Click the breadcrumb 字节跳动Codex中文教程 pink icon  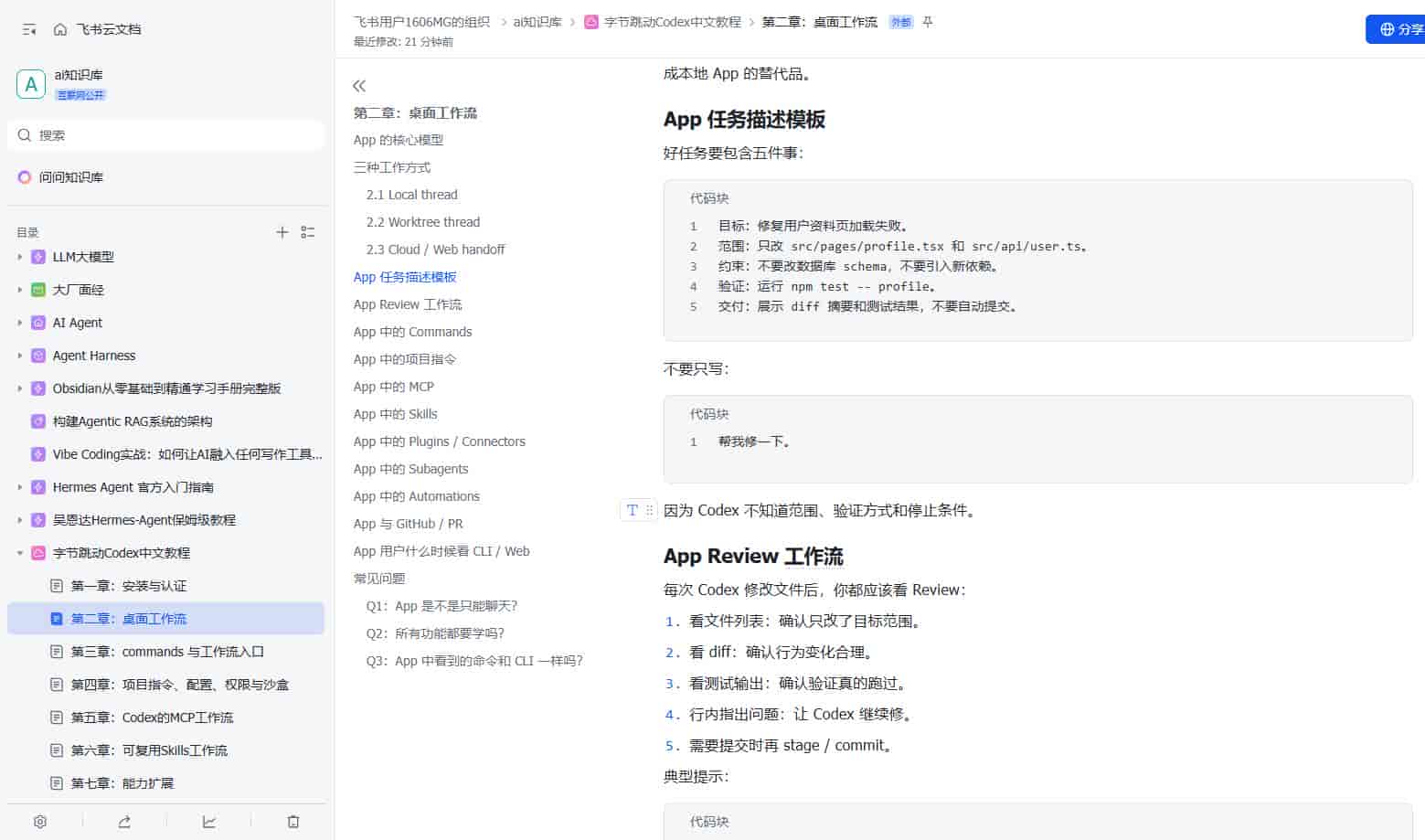tap(591, 22)
